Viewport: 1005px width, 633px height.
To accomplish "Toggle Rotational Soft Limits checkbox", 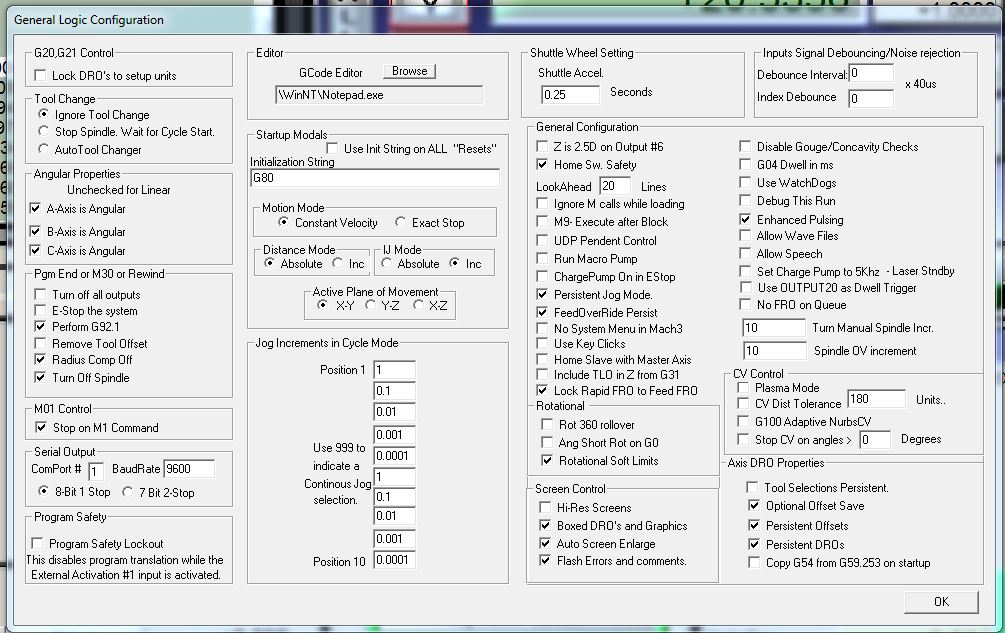I will (x=547, y=460).
